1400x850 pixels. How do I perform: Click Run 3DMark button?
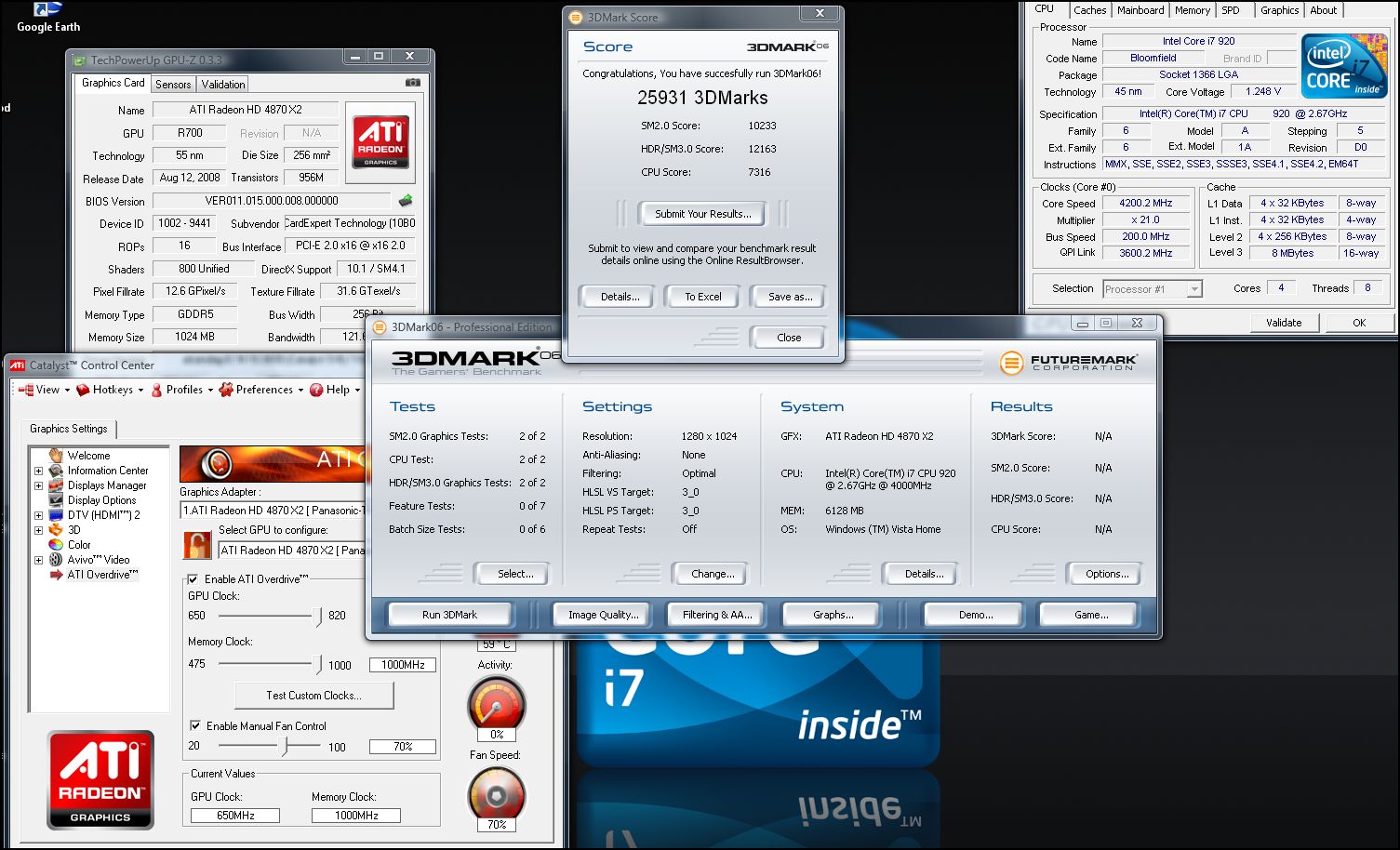pos(449,615)
